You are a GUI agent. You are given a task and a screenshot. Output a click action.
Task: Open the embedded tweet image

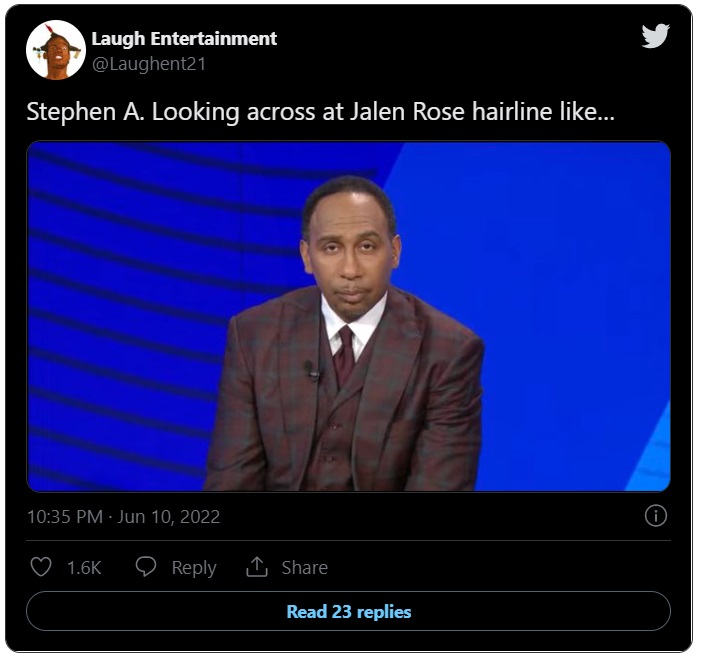348,316
